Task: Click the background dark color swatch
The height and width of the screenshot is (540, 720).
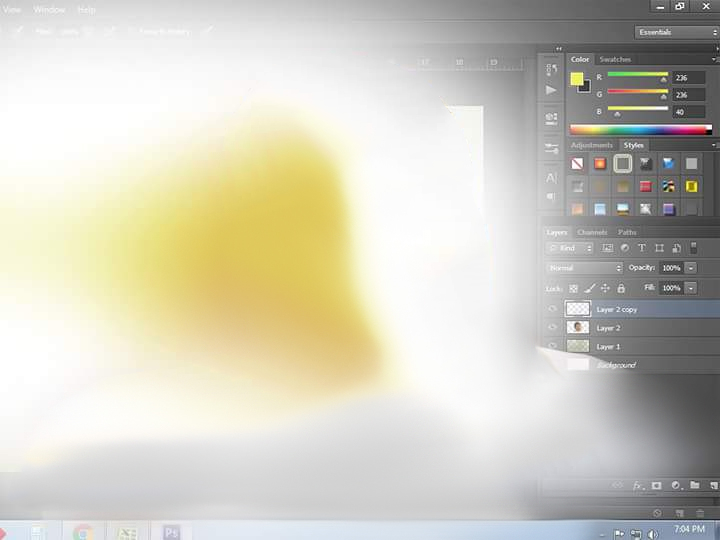Action: pos(586,88)
